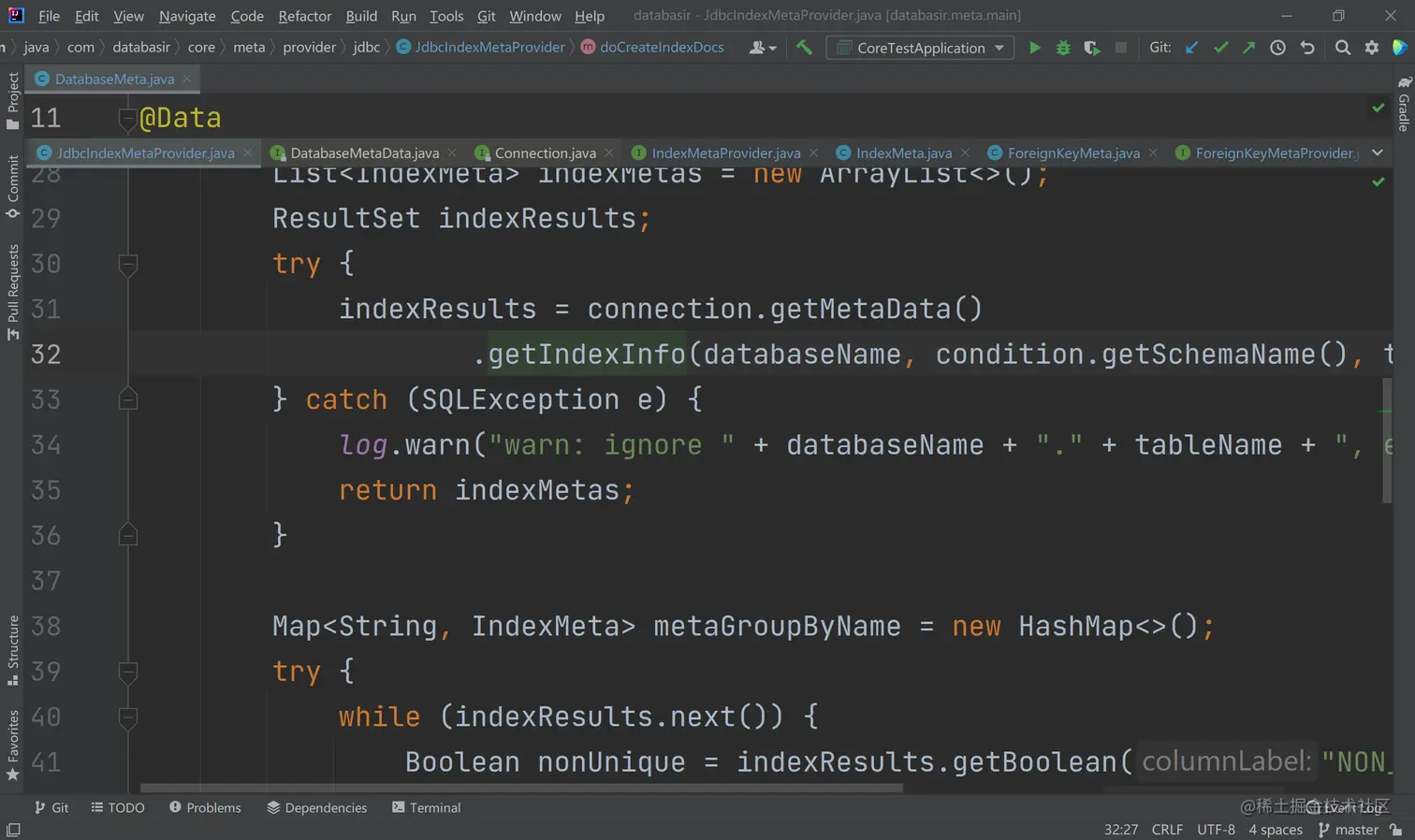
Task: Open the Tools menu
Action: click(x=446, y=16)
